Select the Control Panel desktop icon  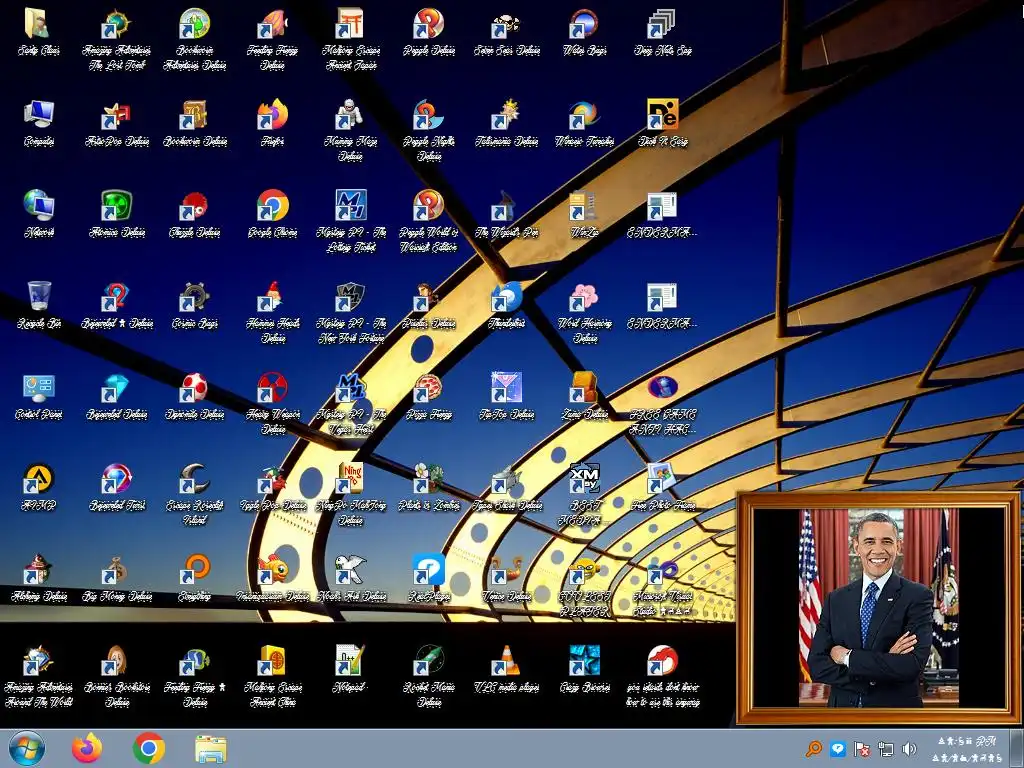pyautogui.click(x=39, y=395)
